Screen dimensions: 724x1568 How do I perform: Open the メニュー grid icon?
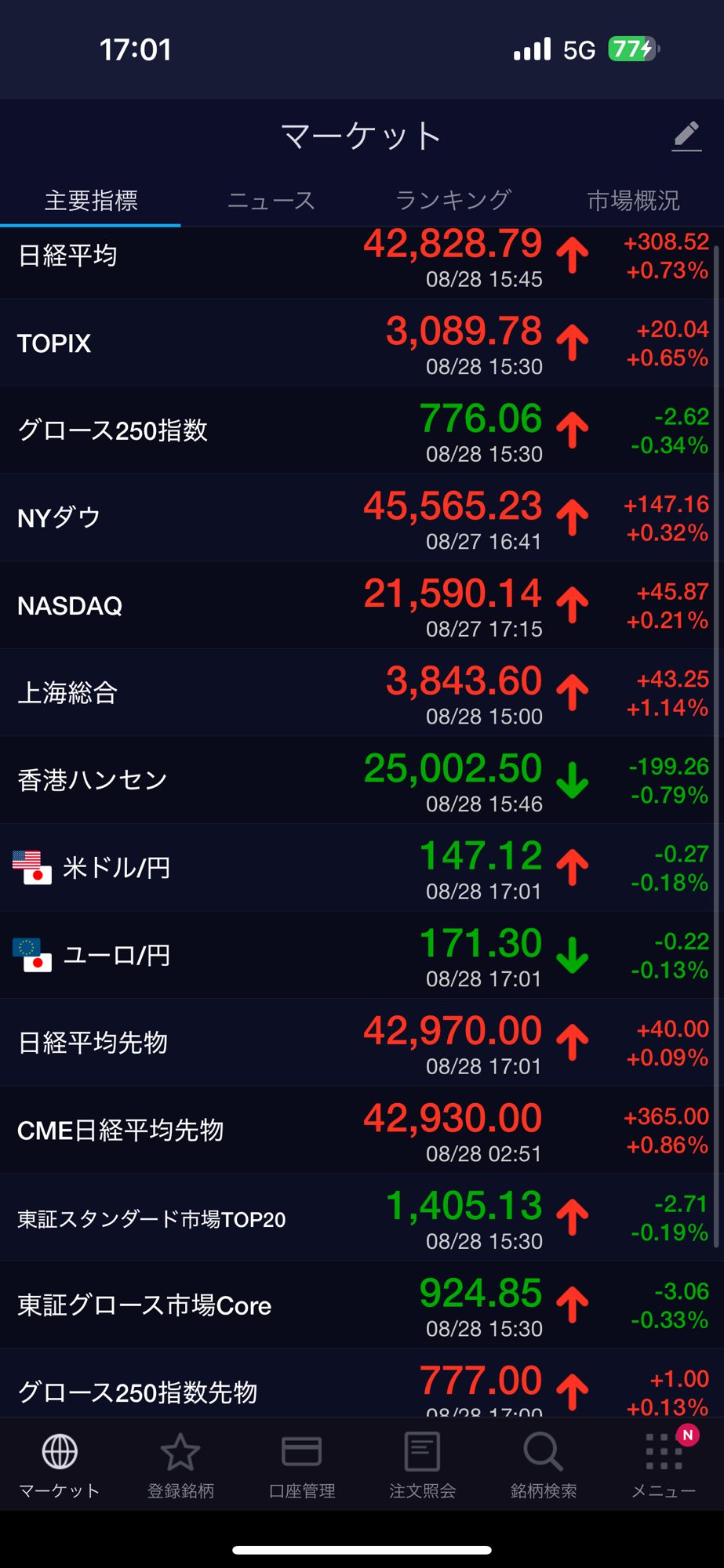pyautogui.click(x=664, y=1451)
